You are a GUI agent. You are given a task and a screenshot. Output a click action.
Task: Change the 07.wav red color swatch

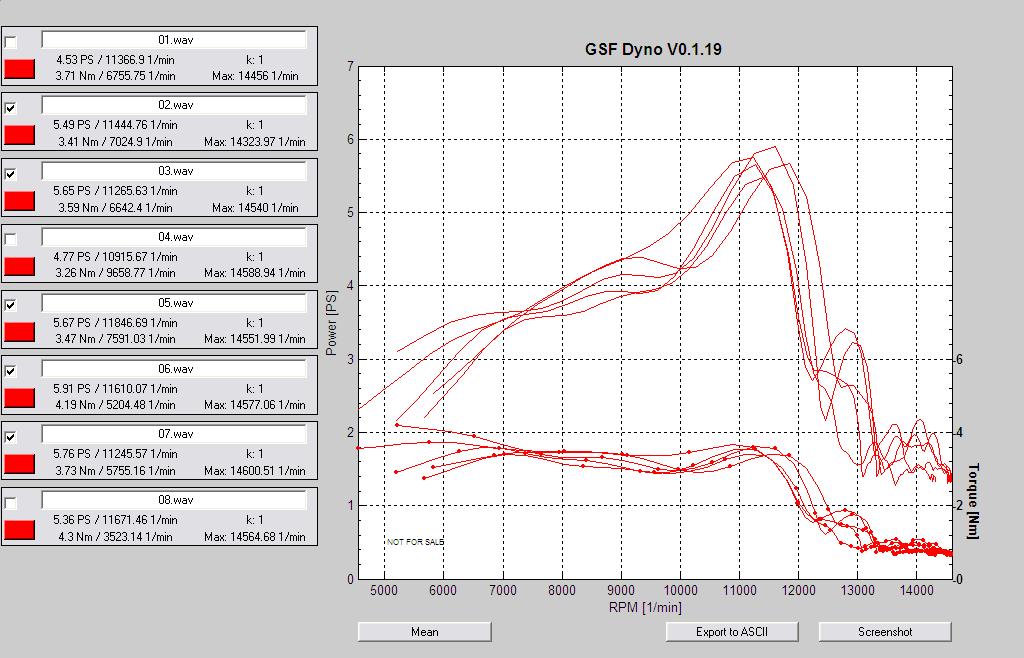click(20, 463)
